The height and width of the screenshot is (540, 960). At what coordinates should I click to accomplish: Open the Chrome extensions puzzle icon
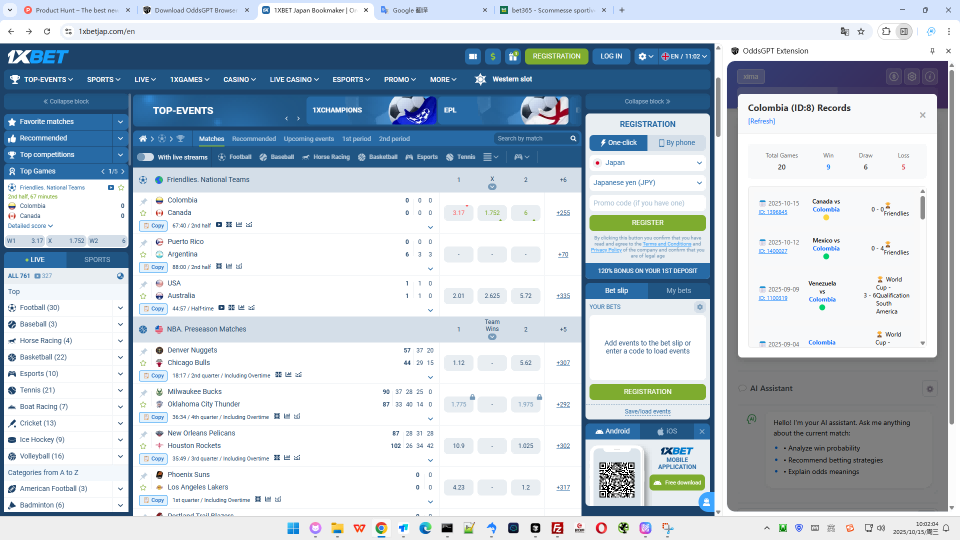pos(886,31)
